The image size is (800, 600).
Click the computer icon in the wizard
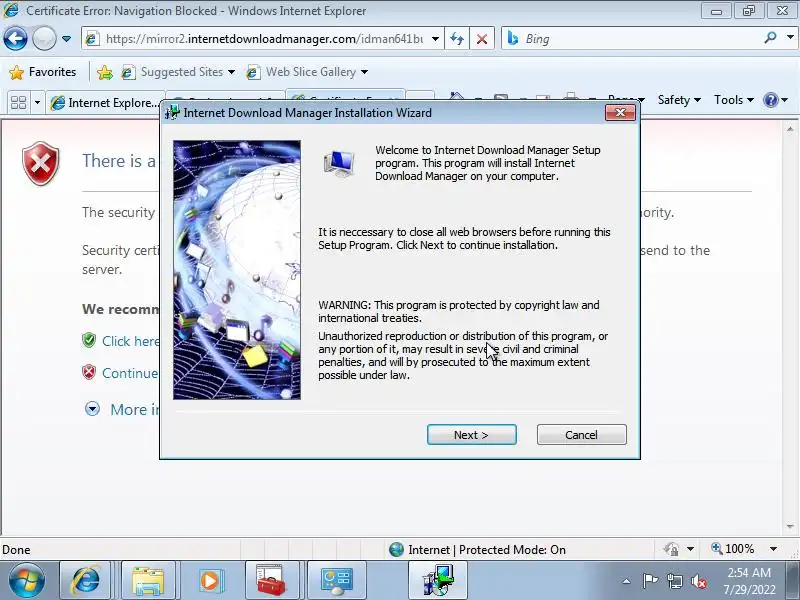(x=339, y=163)
